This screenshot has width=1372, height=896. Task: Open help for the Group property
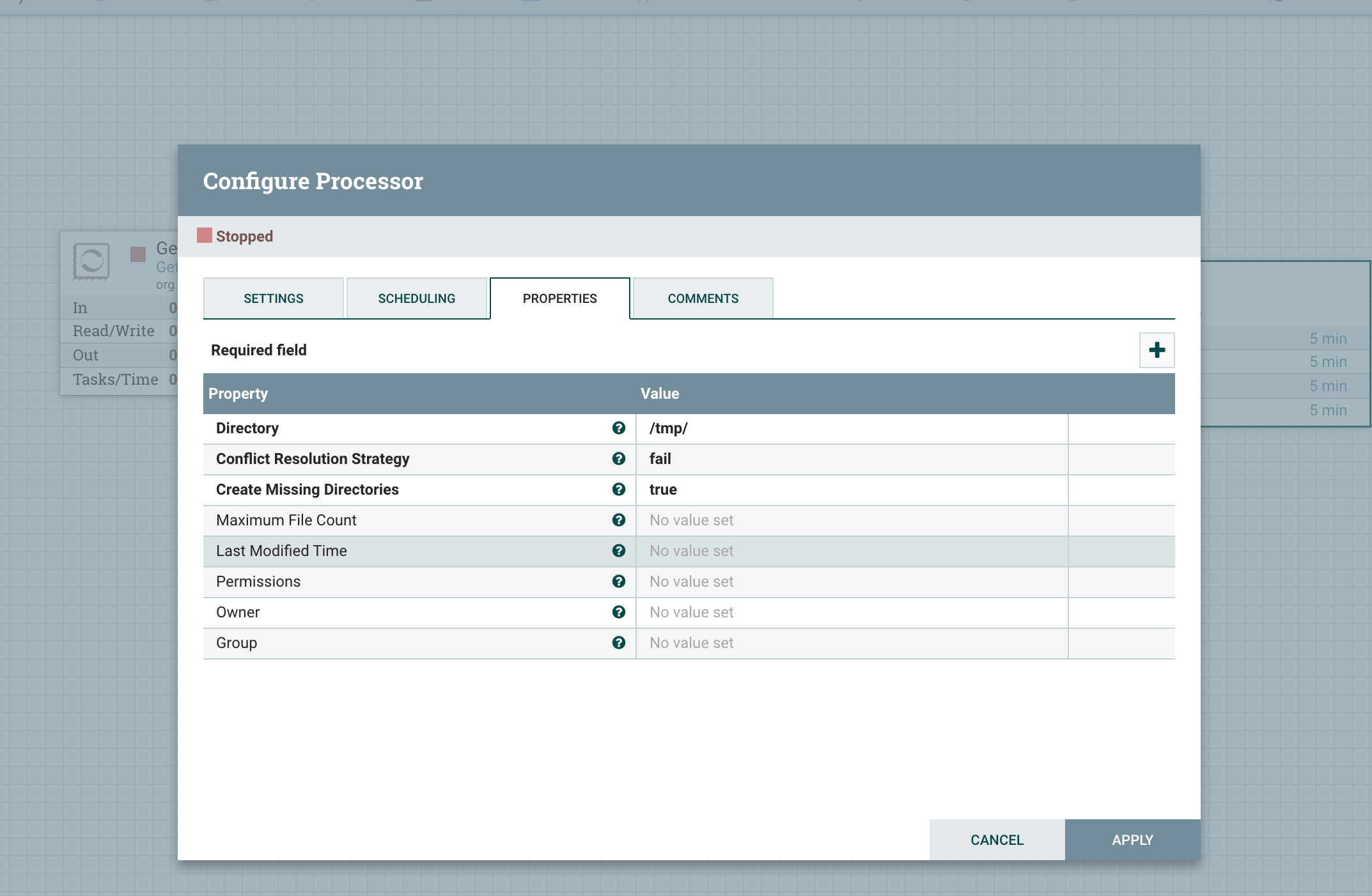click(618, 642)
